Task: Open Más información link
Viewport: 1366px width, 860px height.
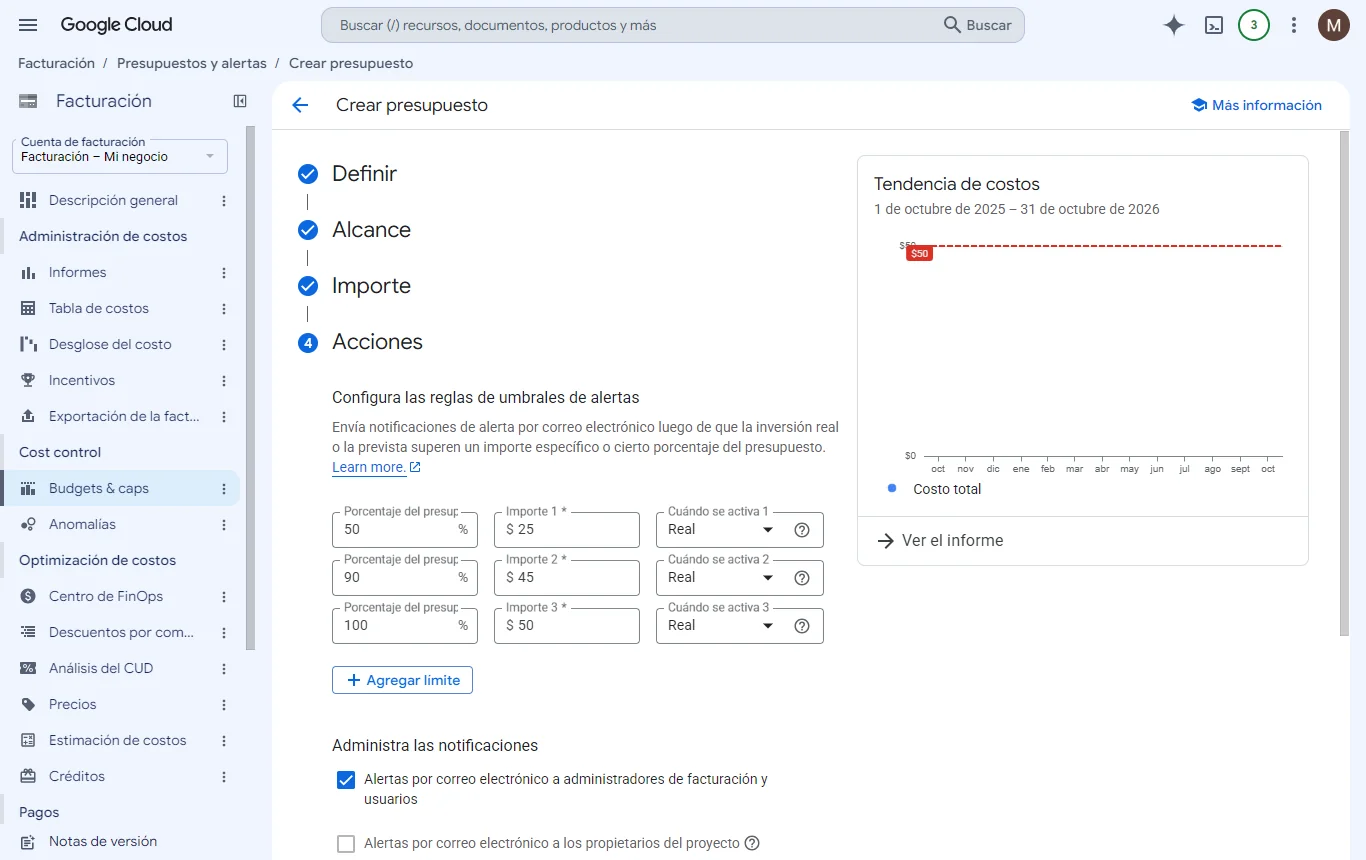Action: click(1256, 105)
